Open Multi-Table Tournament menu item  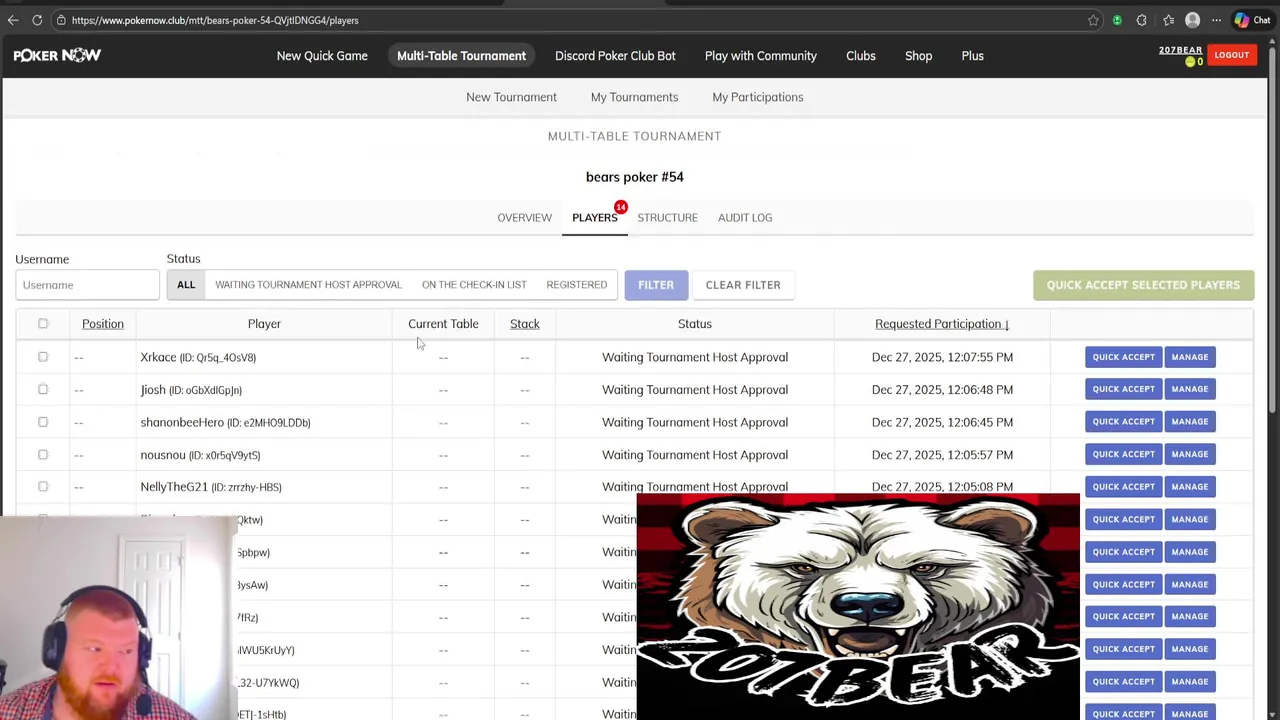(x=461, y=56)
